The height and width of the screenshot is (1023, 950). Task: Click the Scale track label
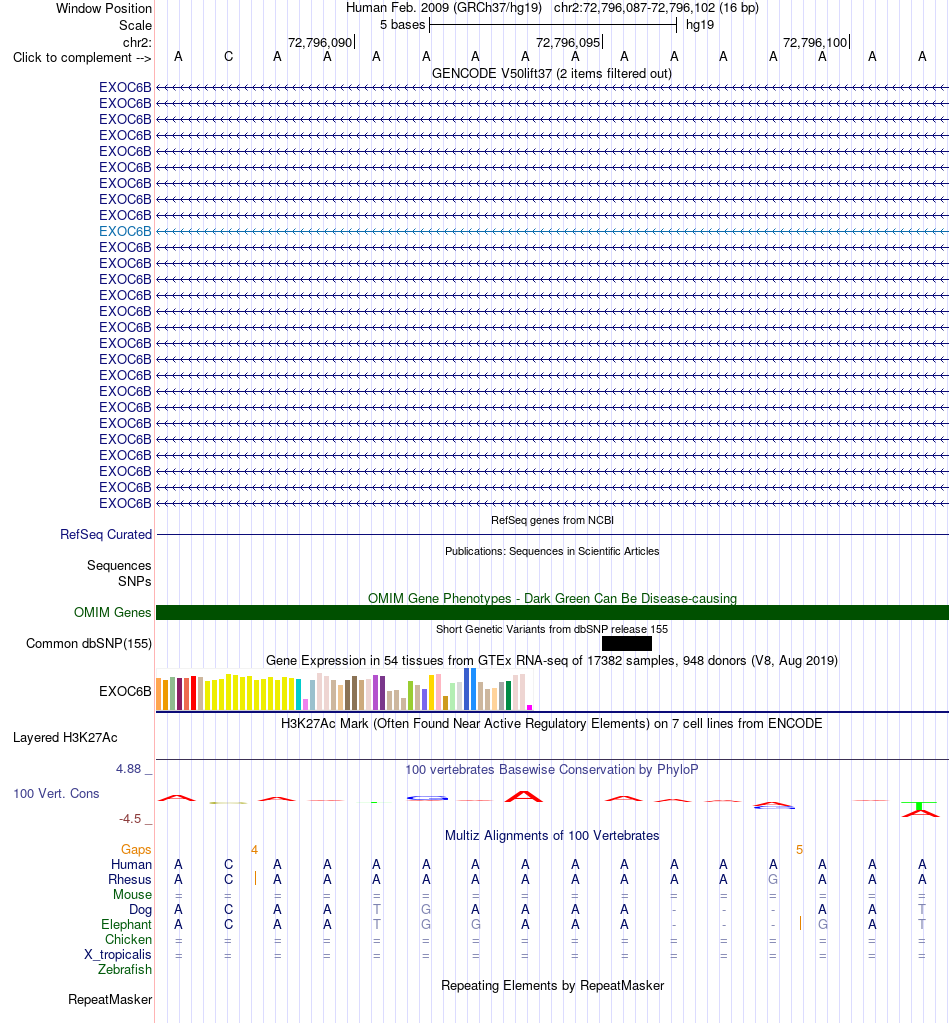[135, 25]
